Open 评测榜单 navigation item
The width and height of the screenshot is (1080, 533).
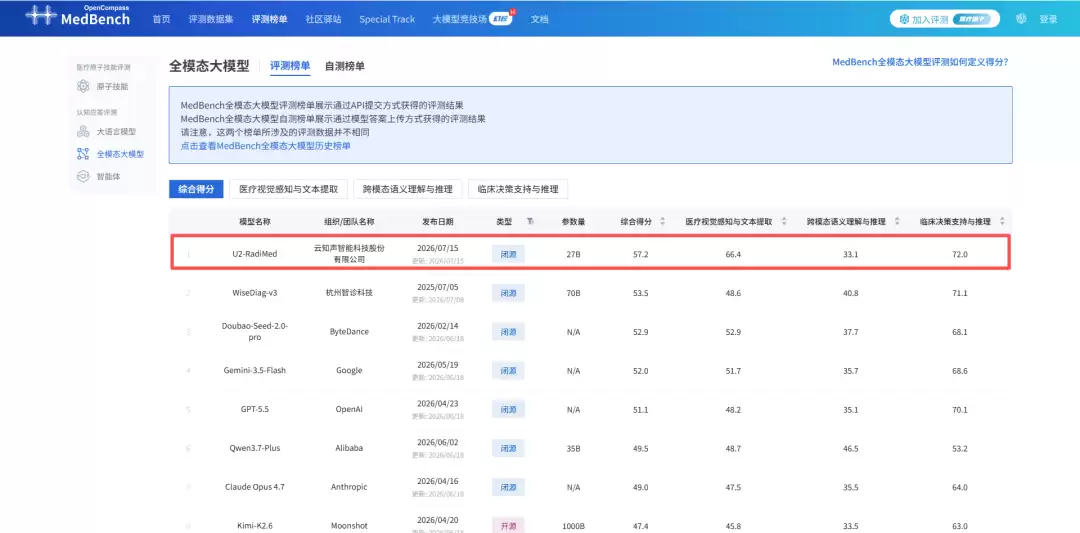coord(269,19)
